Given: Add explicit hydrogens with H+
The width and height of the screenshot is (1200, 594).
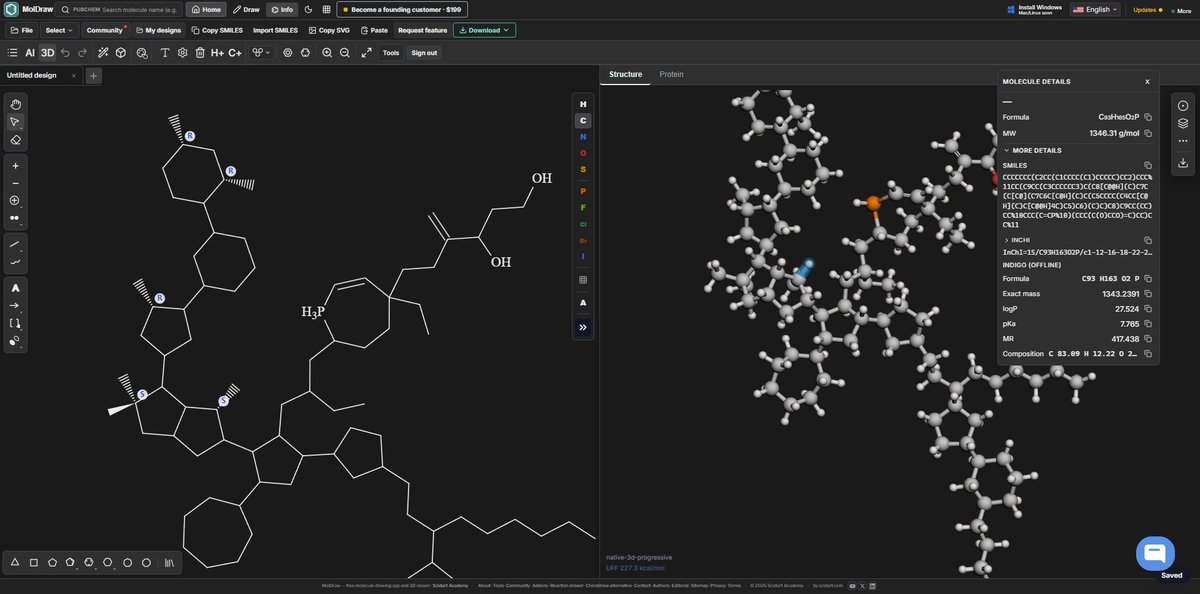Looking at the screenshot, I should pos(217,53).
